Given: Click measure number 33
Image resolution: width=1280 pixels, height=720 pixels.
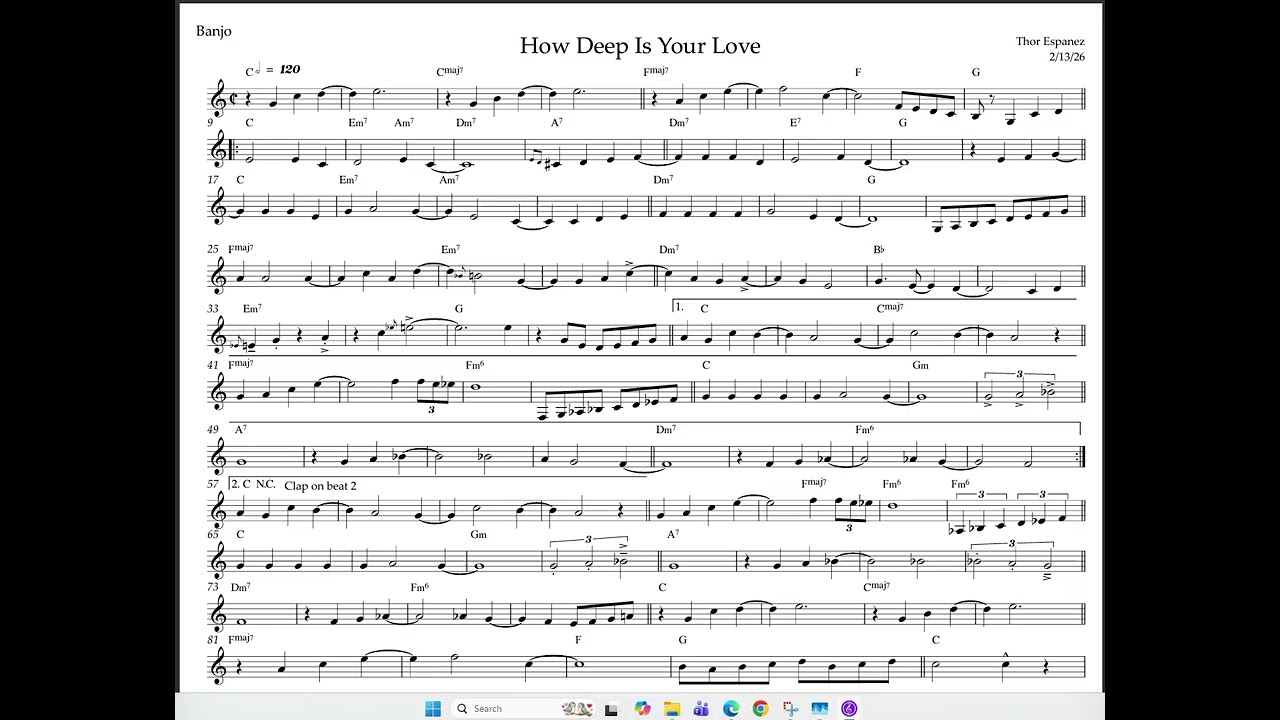Looking at the screenshot, I should [213, 309].
